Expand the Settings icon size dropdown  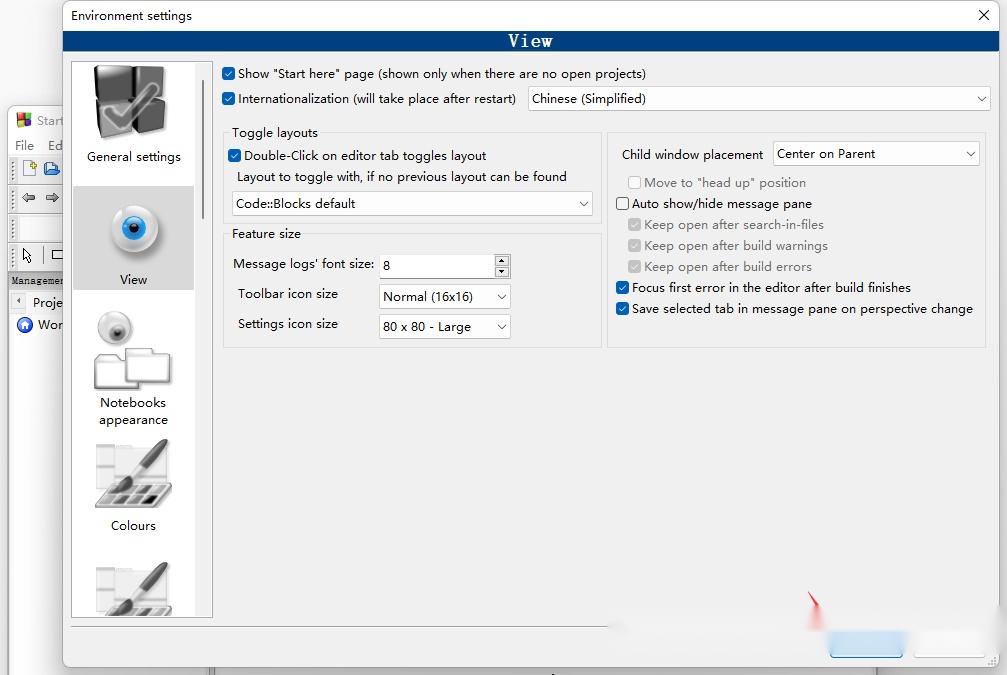coord(444,327)
